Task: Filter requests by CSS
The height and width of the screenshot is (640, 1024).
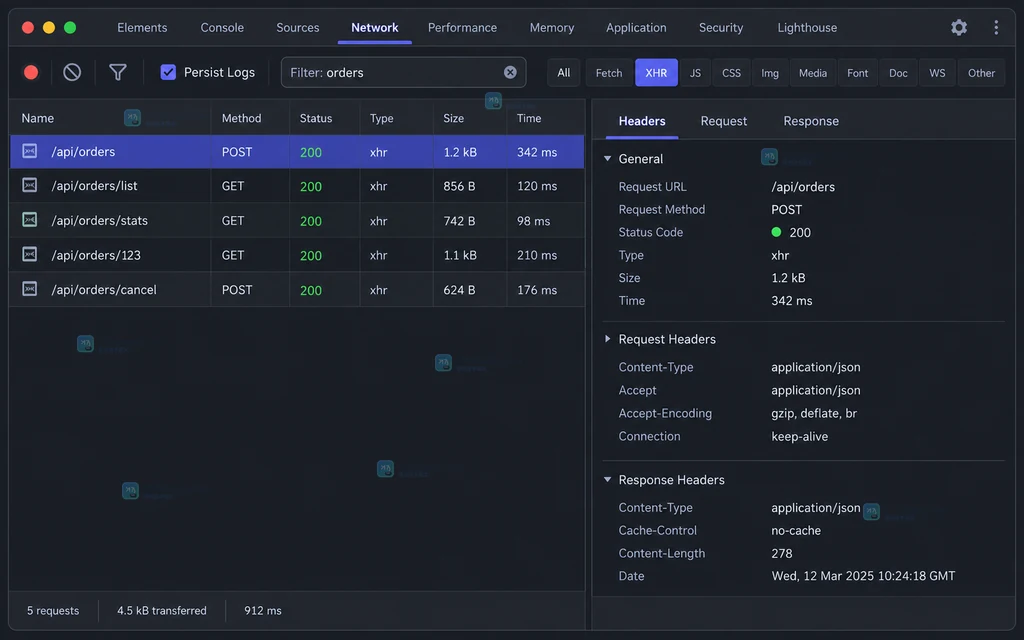Action: click(731, 72)
